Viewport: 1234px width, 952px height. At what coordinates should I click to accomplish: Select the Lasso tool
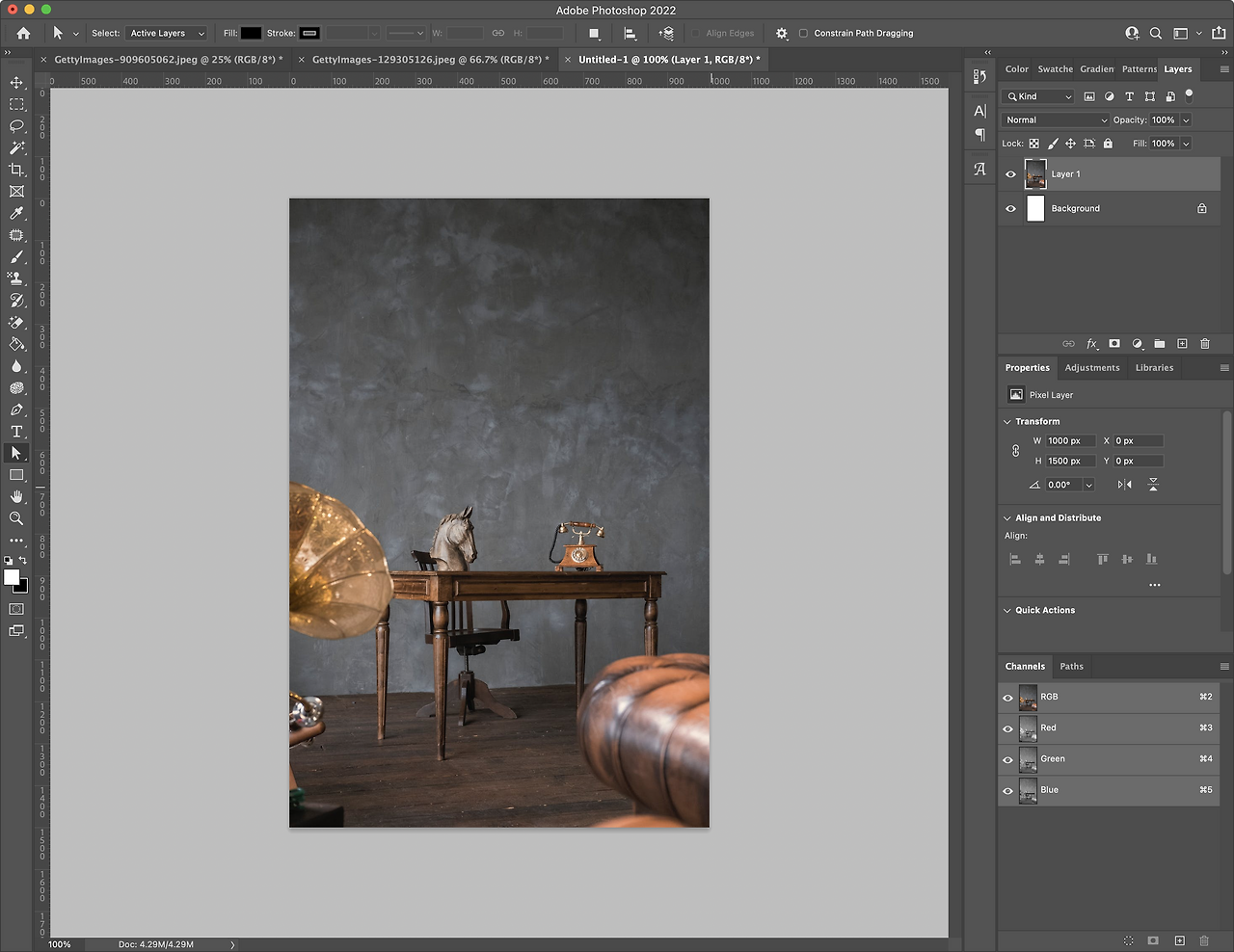tap(16, 126)
